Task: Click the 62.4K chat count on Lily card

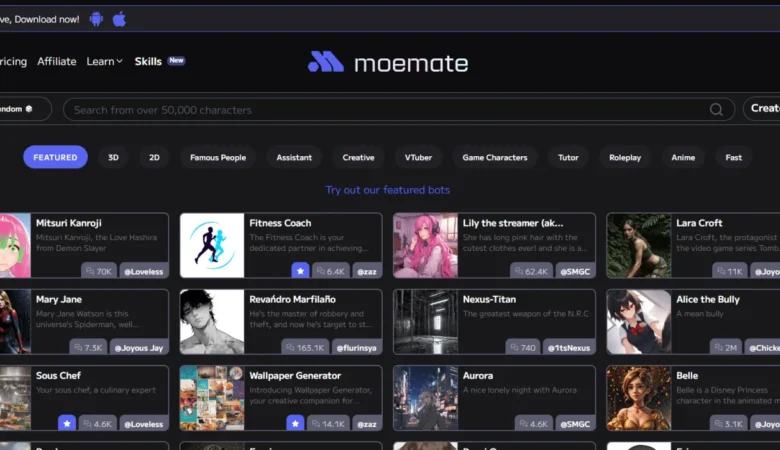Action: [x=531, y=271]
